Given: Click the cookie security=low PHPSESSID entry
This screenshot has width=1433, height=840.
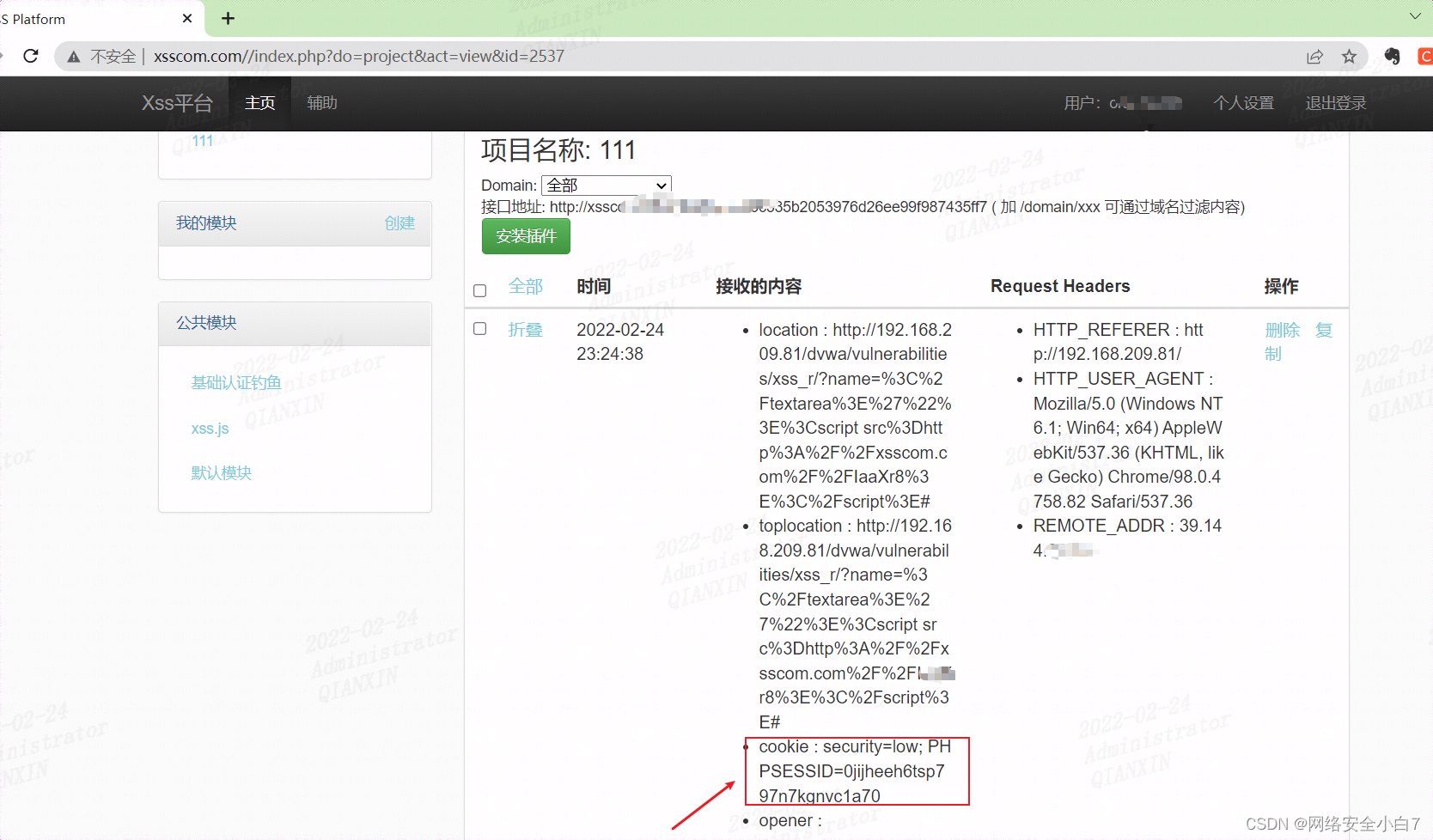Looking at the screenshot, I should [855, 771].
